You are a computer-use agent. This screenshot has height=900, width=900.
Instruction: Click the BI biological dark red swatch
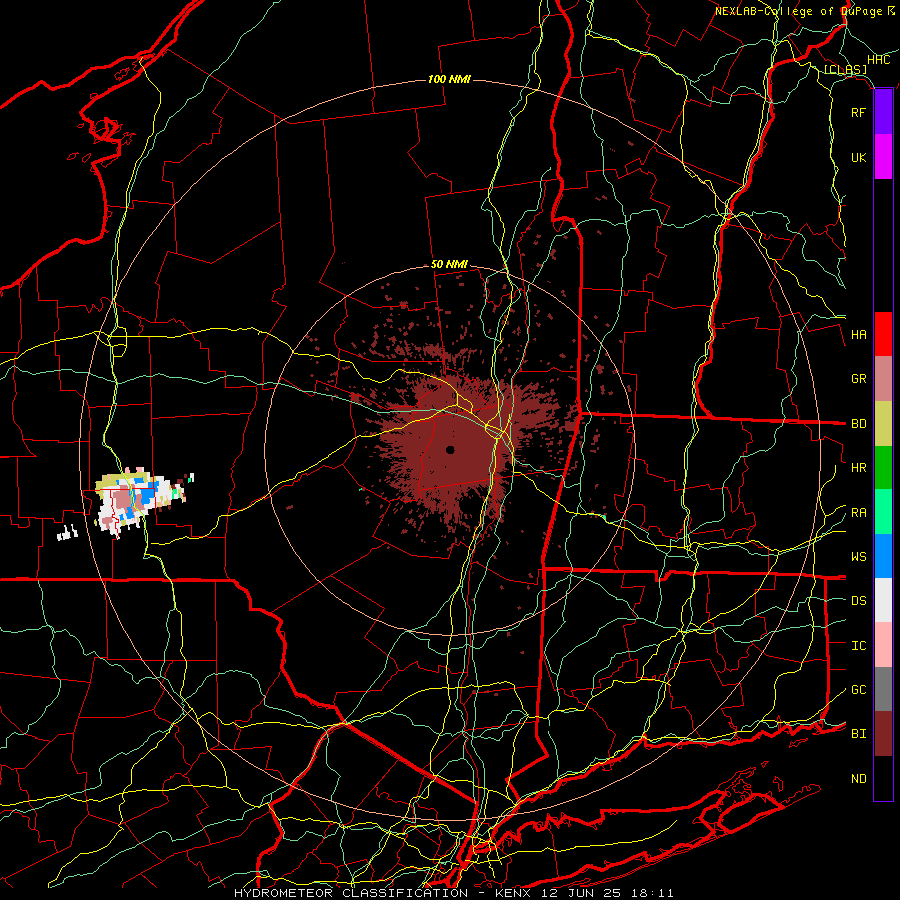tap(883, 734)
